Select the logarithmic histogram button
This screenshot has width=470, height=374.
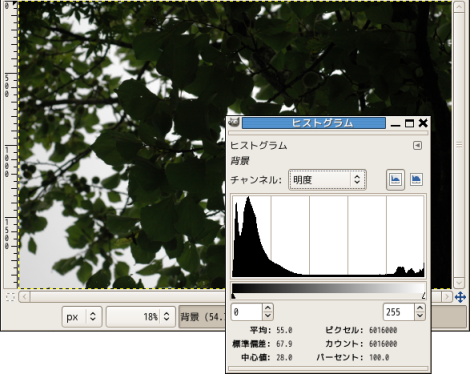pos(416,180)
